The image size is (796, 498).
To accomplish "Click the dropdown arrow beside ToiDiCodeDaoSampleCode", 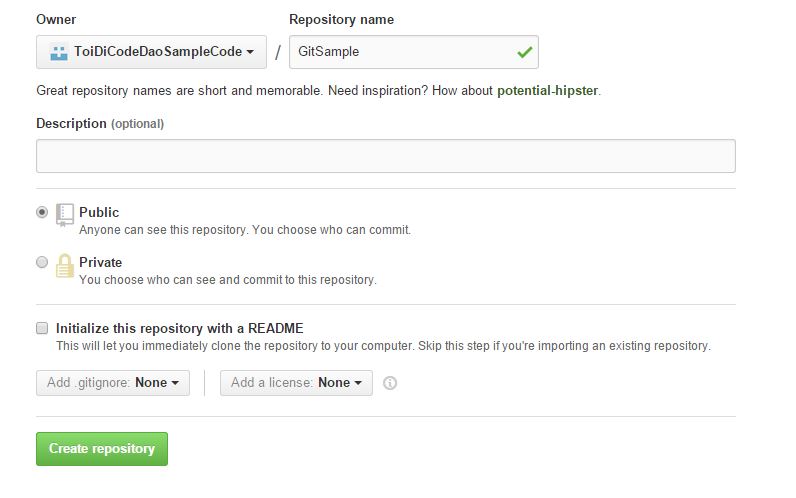I will (x=250, y=52).
